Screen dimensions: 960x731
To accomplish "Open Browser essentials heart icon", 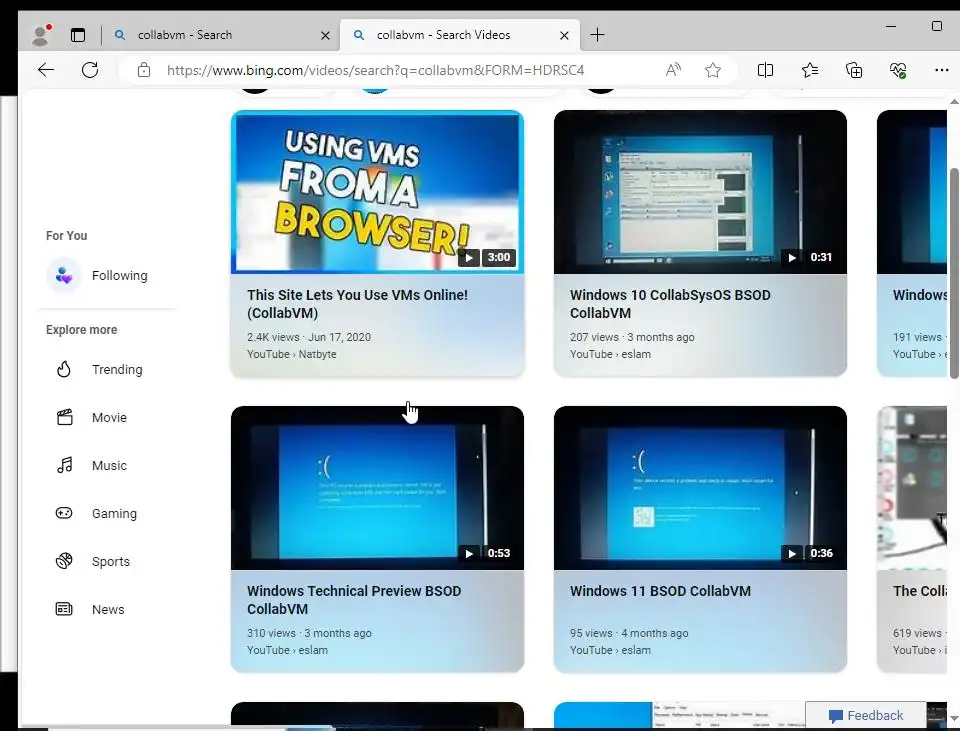I will 898,70.
